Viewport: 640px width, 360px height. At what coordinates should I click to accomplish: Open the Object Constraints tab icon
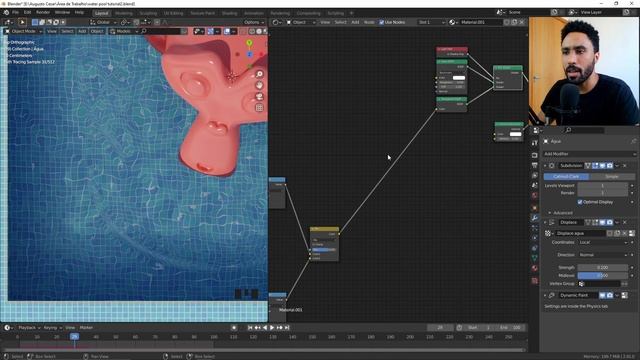click(535, 248)
